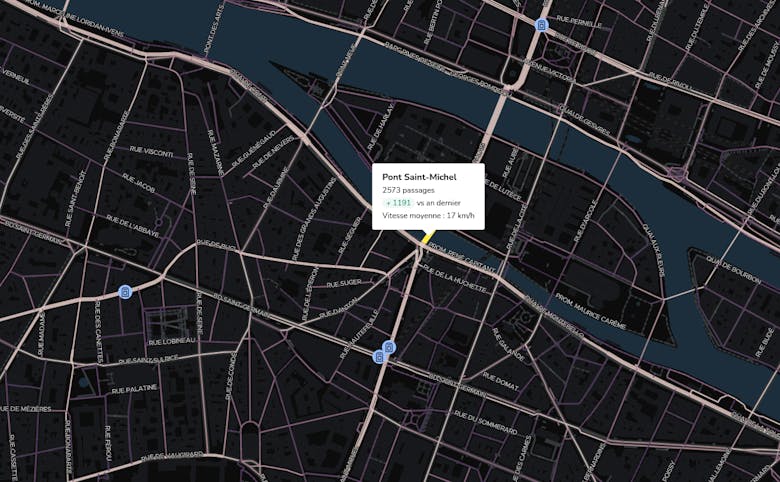The height and width of the screenshot is (482, 780).
Task: Select the blue counter marker near Rue des Canettes
Action: [125, 291]
